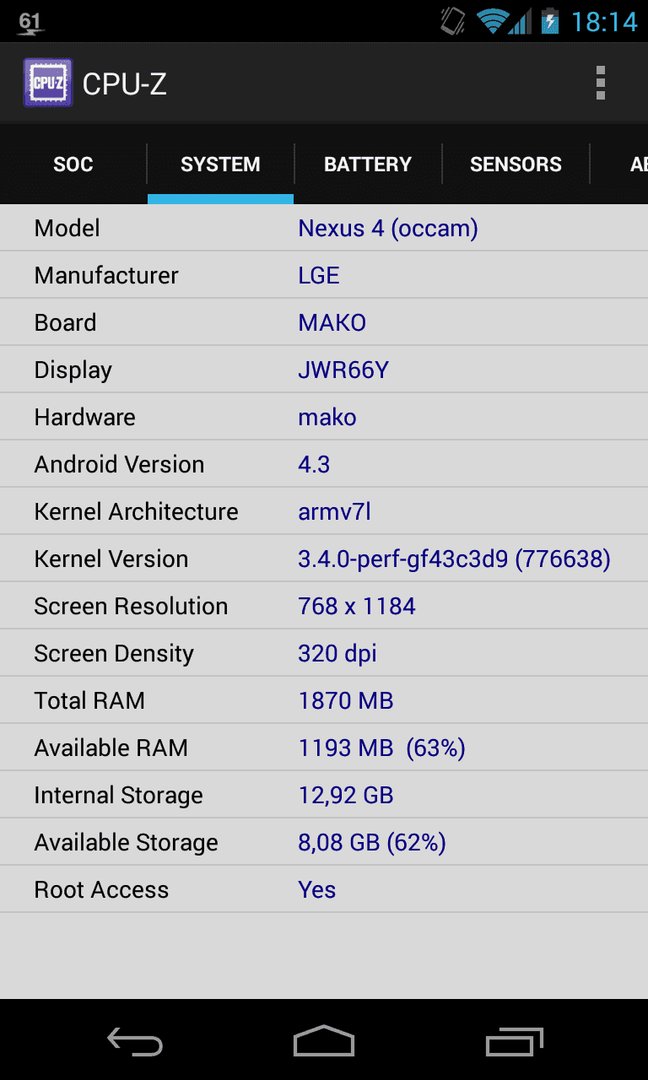The width and height of the screenshot is (648, 1080).
Task: Tap the Wi-Fi signal status icon
Action: pyautogui.click(x=493, y=21)
